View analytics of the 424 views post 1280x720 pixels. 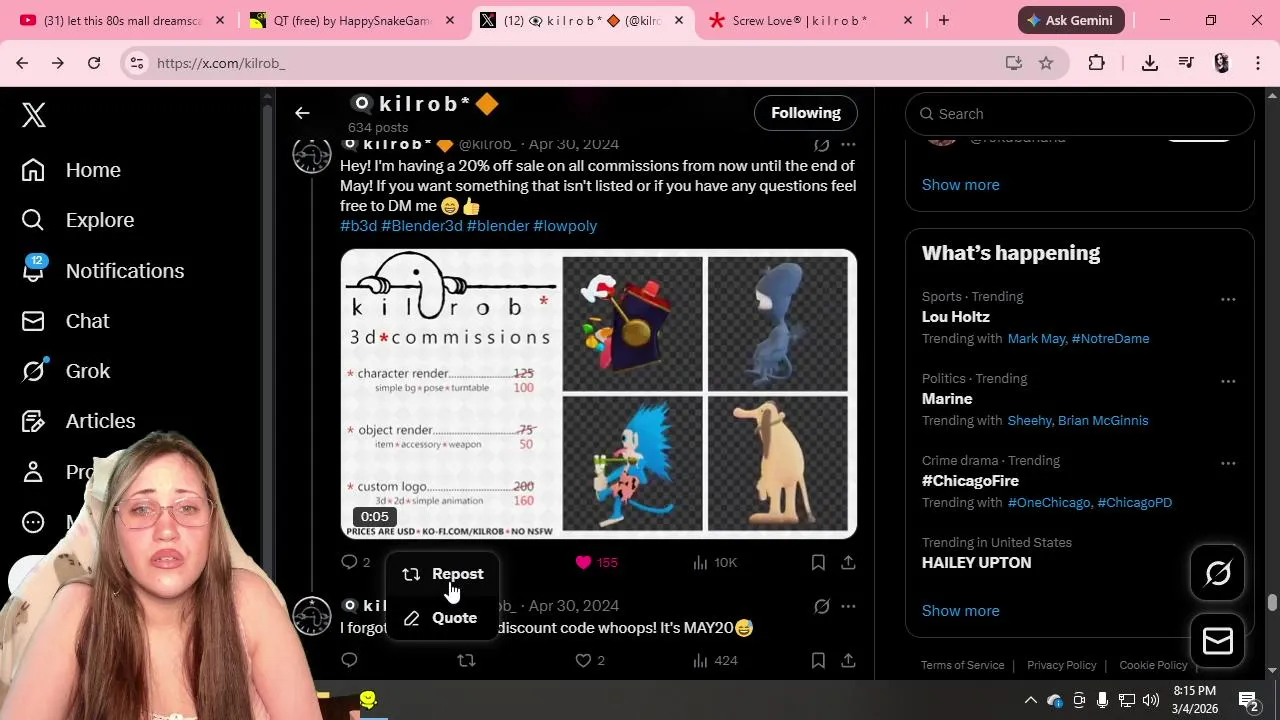[715, 660]
